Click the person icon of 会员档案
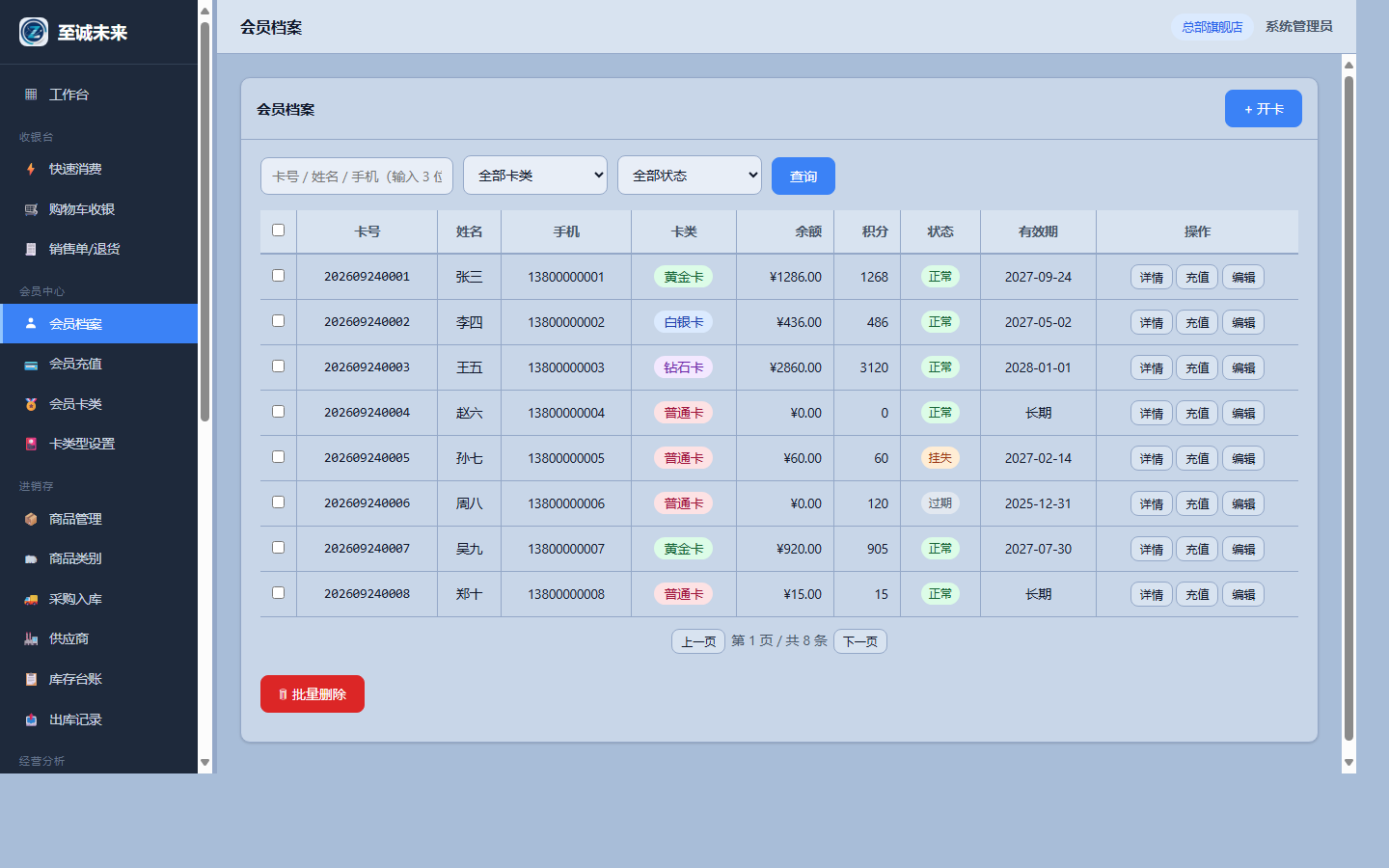Image resolution: width=1389 pixels, height=868 pixels. [x=31, y=324]
